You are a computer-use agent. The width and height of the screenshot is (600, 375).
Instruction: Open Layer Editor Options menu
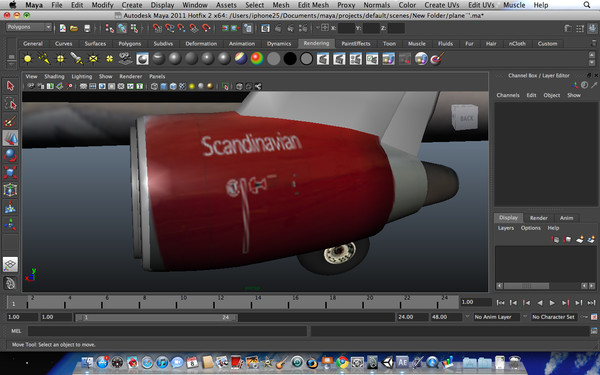pos(530,228)
